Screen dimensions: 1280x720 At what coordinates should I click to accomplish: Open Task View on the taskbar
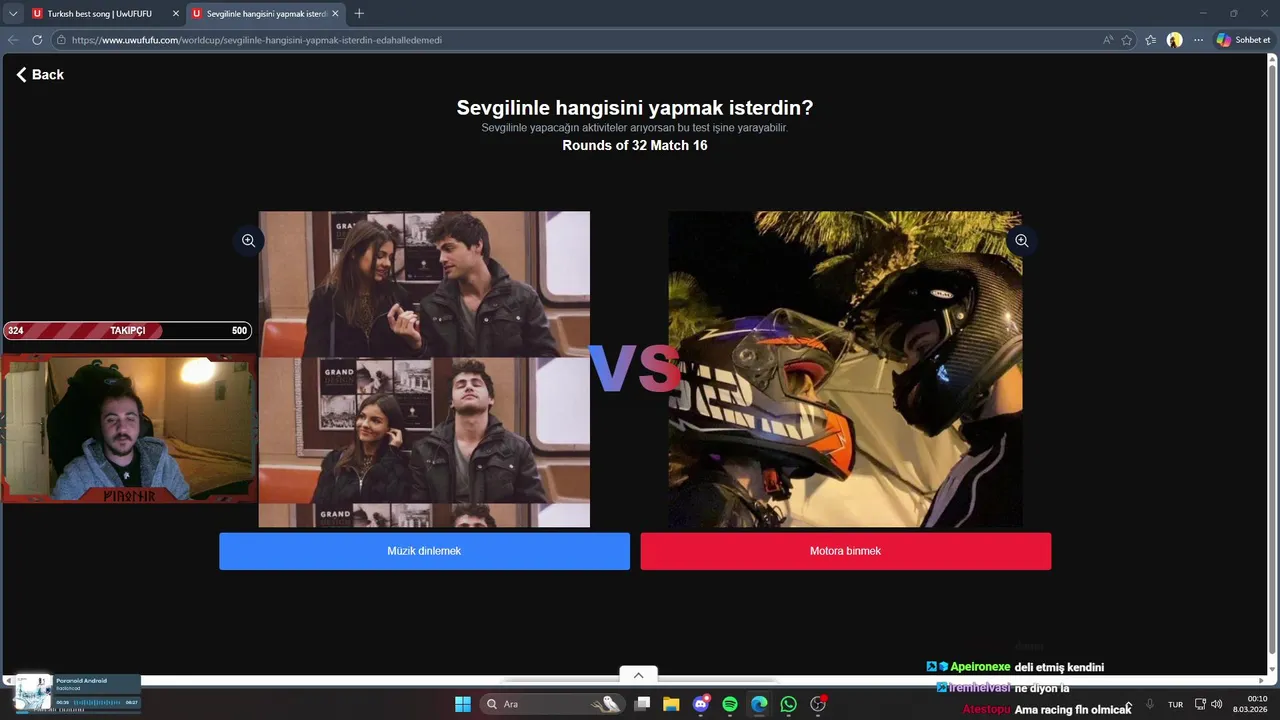point(643,704)
